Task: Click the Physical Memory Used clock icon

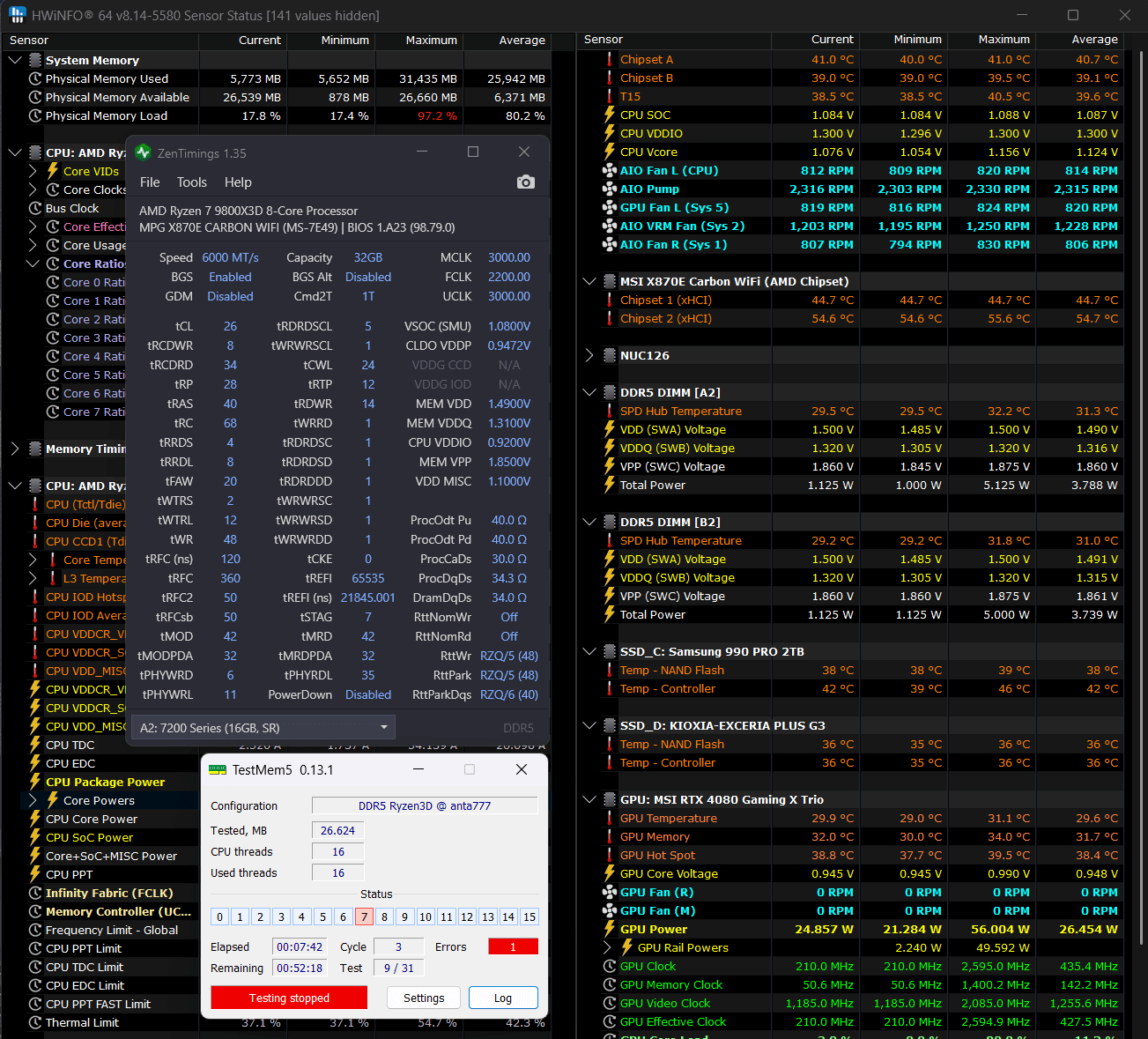Action: point(35,78)
